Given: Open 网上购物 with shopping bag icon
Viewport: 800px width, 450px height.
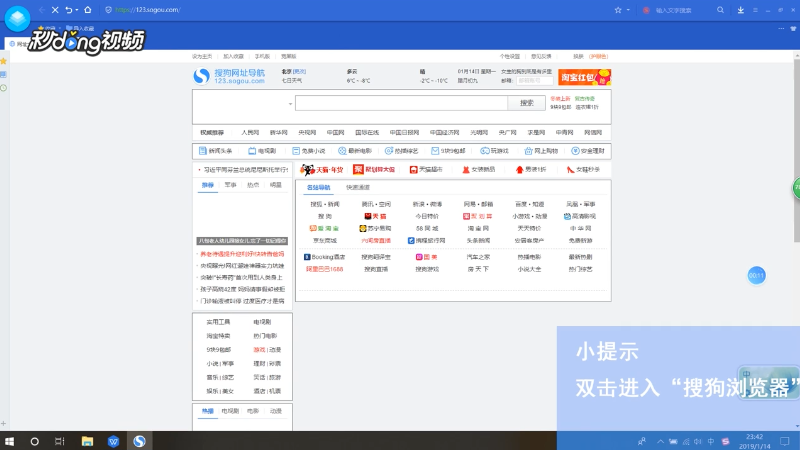Looking at the screenshot, I should (541, 151).
